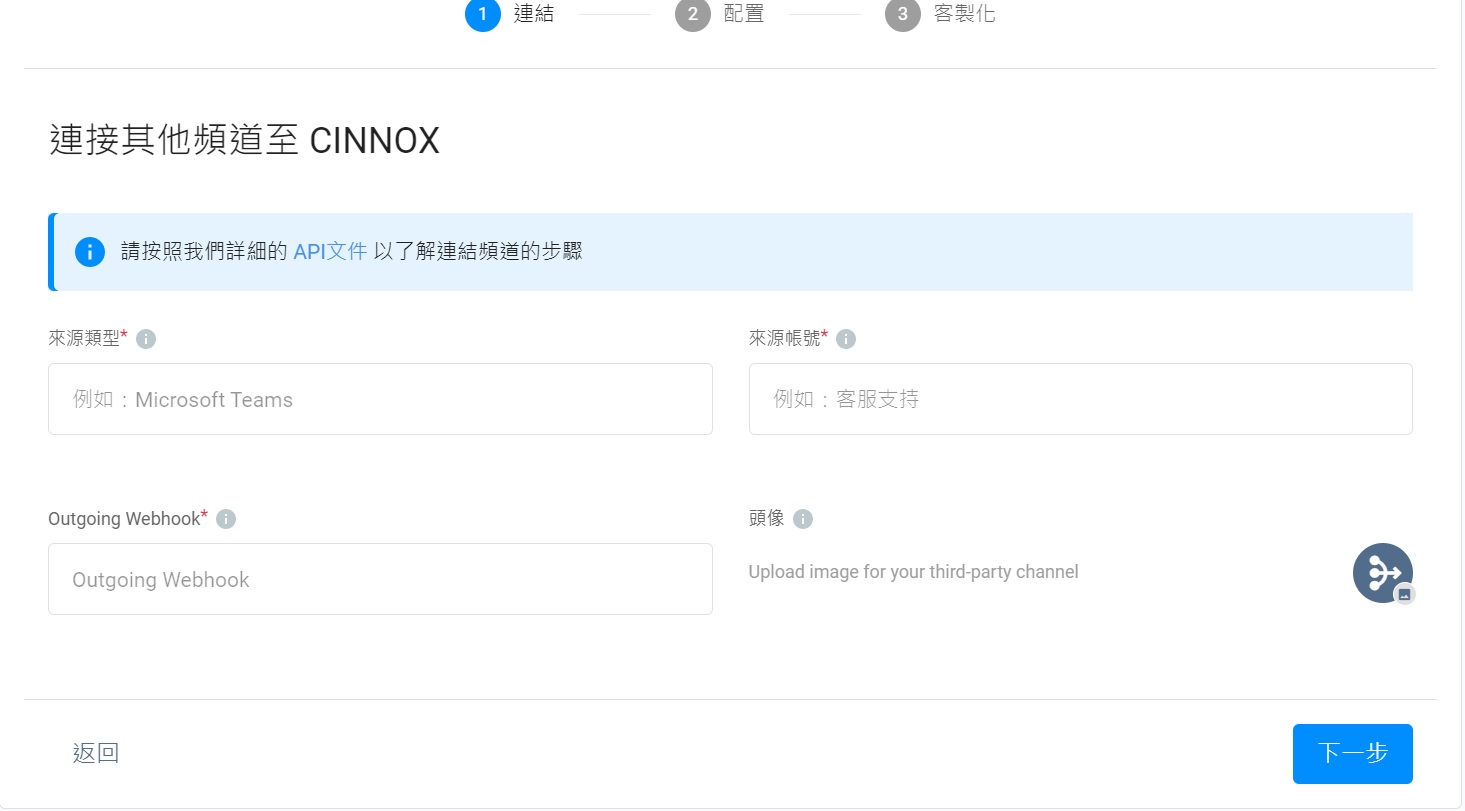Screen dimensions: 1465x811
Task: Select step 1 連結 in the stepper
Action: coord(510,14)
